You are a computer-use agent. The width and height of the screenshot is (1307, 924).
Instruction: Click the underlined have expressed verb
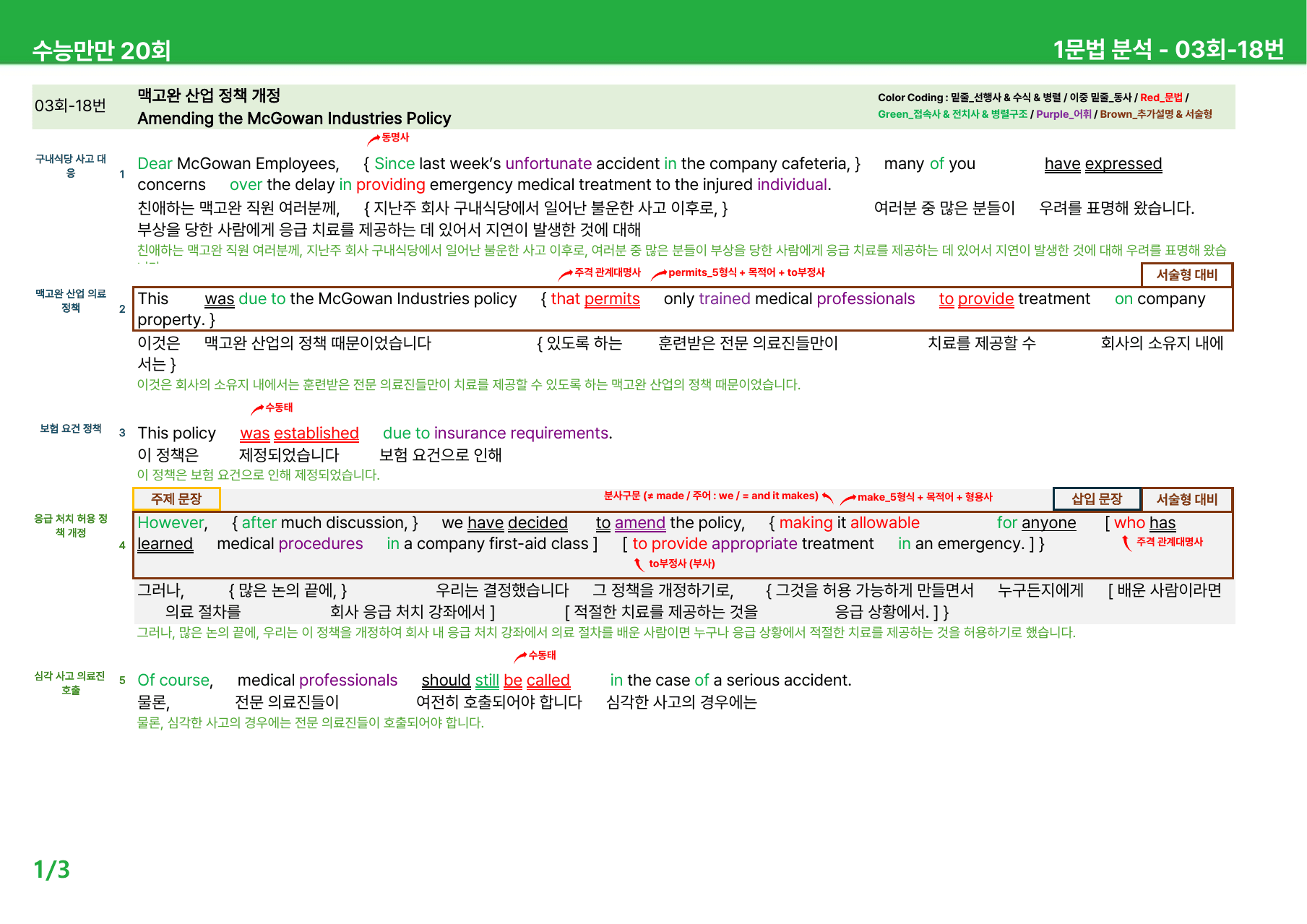pos(1103,164)
